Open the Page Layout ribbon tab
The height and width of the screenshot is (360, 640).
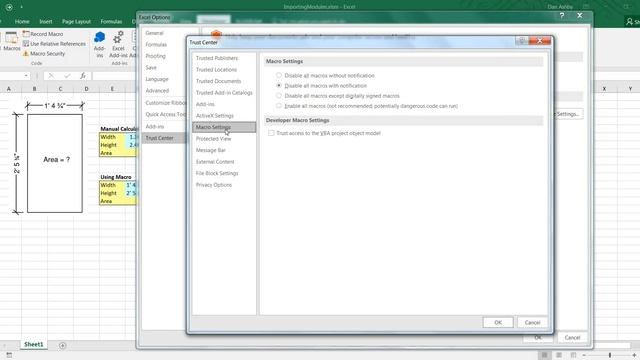tap(76, 21)
